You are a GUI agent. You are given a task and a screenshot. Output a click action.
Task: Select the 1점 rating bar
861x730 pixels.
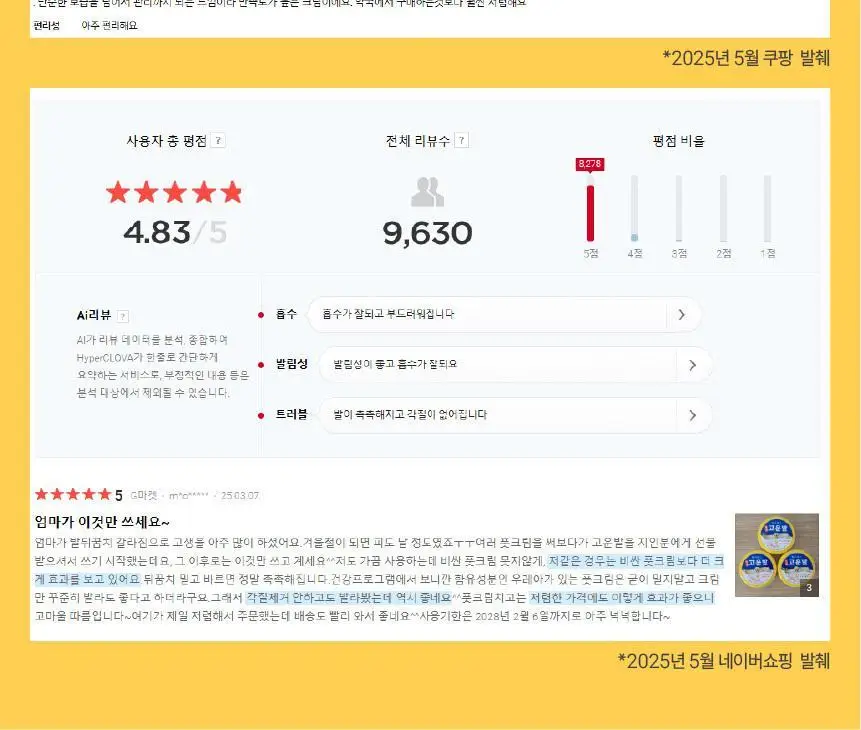point(767,209)
